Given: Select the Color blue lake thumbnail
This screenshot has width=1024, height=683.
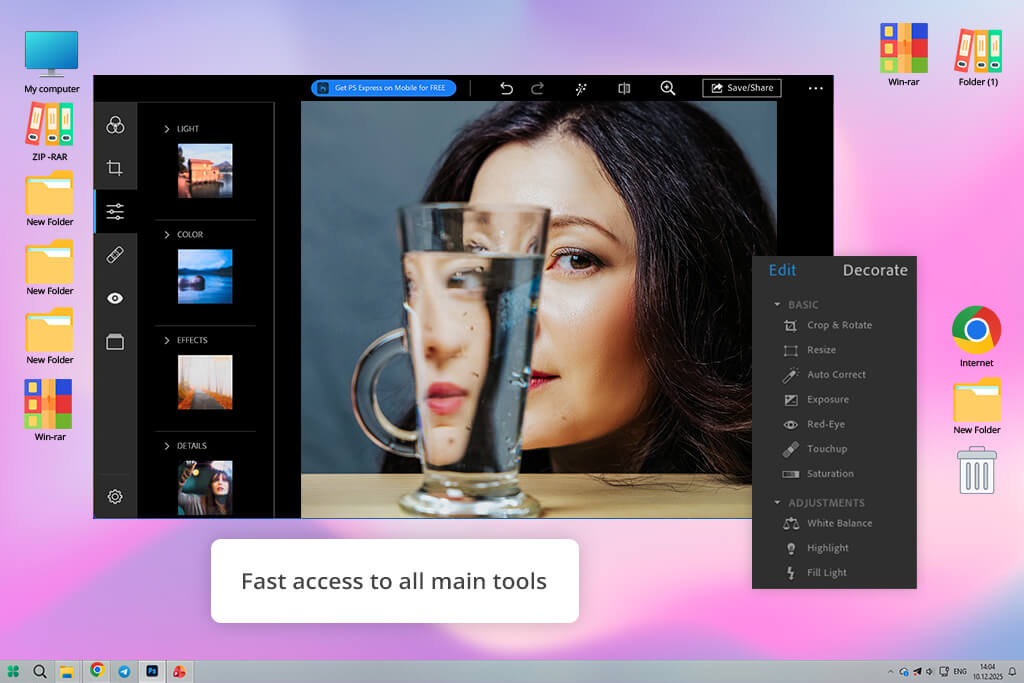Looking at the screenshot, I should pyautogui.click(x=205, y=276).
